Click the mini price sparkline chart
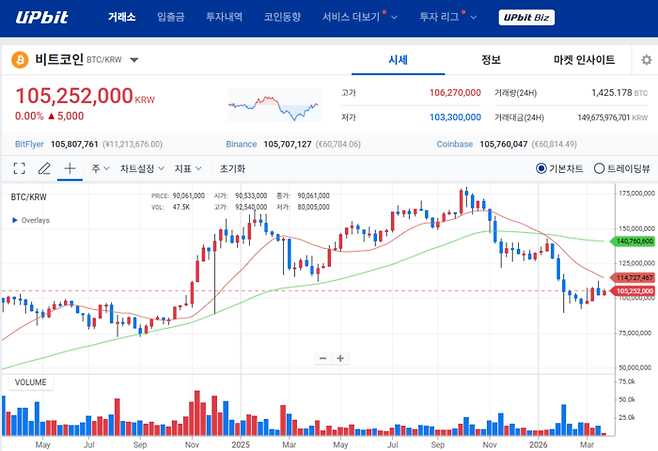 click(x=273, y=105)
